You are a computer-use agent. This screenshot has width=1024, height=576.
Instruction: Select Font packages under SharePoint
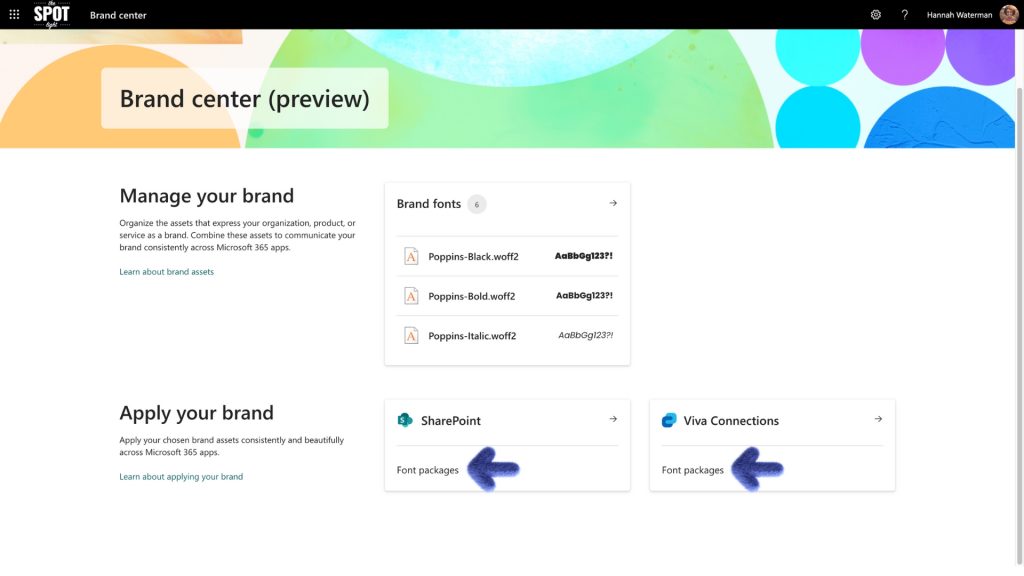pyautogui.click(x=428, y=470)
